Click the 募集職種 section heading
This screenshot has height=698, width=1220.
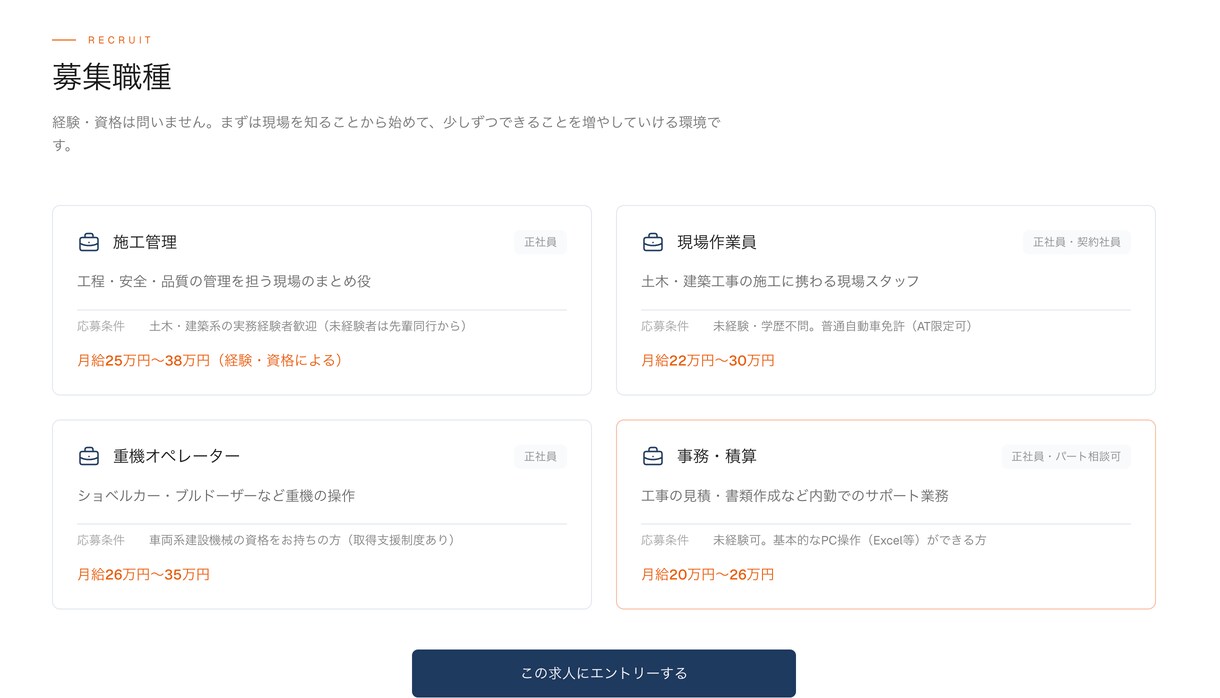pyautogui.click(x=112, y=77)
